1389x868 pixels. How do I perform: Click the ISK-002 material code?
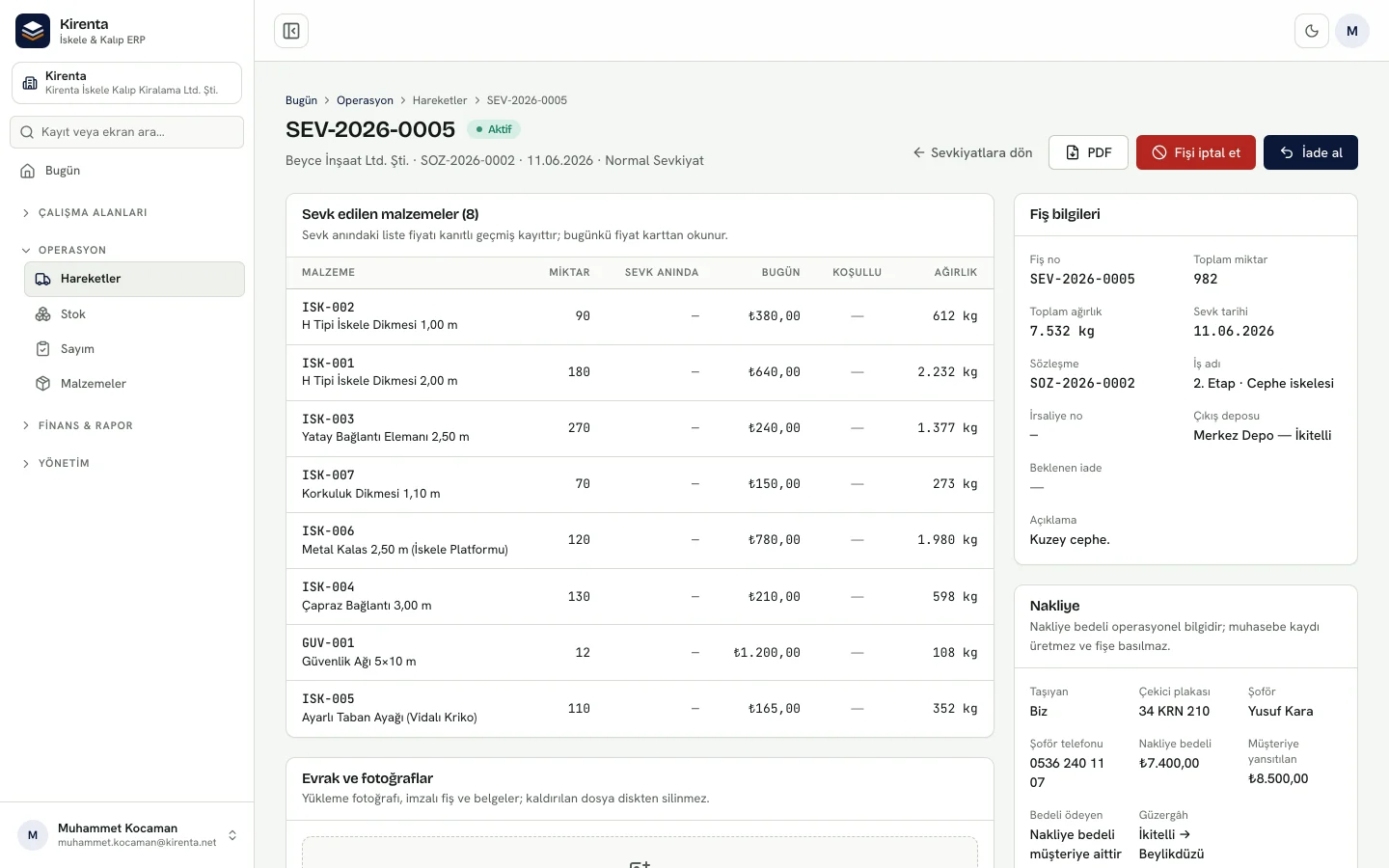[328, 308]
